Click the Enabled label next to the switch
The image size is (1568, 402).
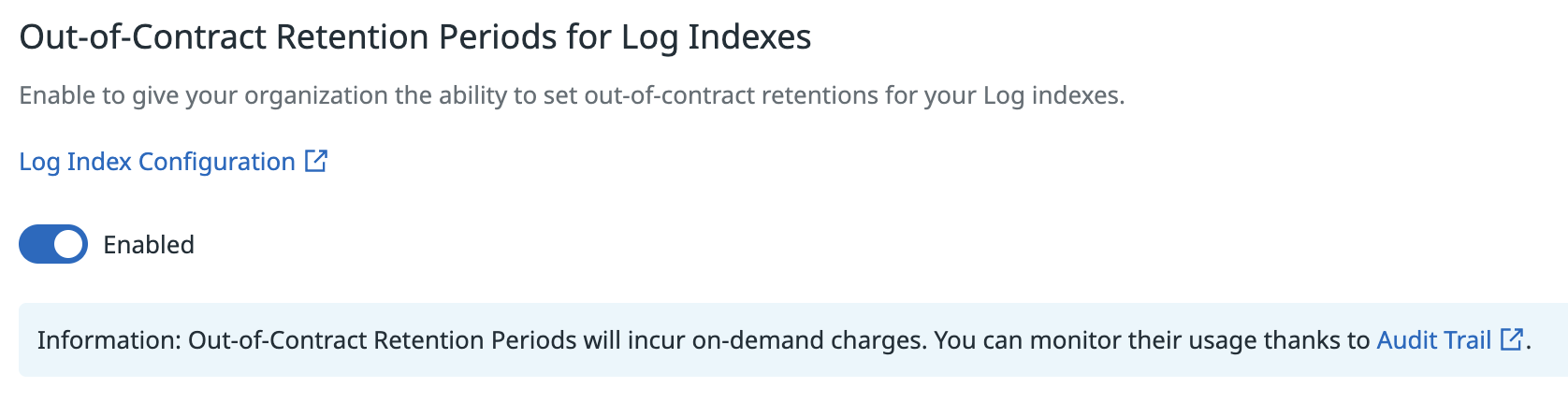coord(149,245)
